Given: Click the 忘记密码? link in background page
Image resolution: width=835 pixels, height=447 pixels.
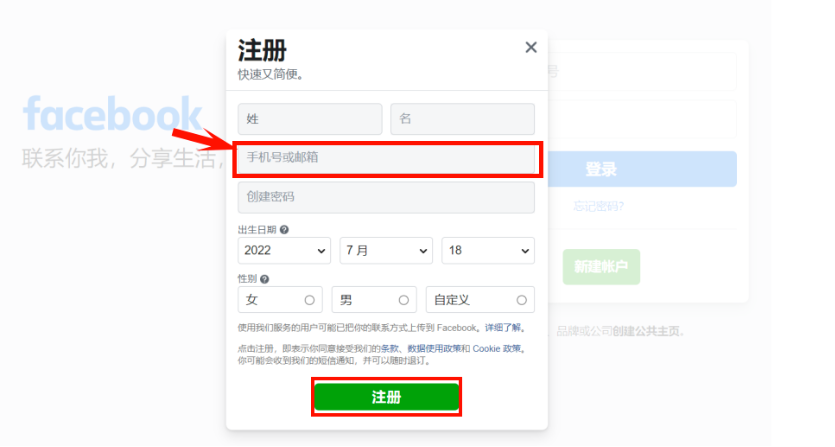Looking at the screenshot, I should (599, 206).
